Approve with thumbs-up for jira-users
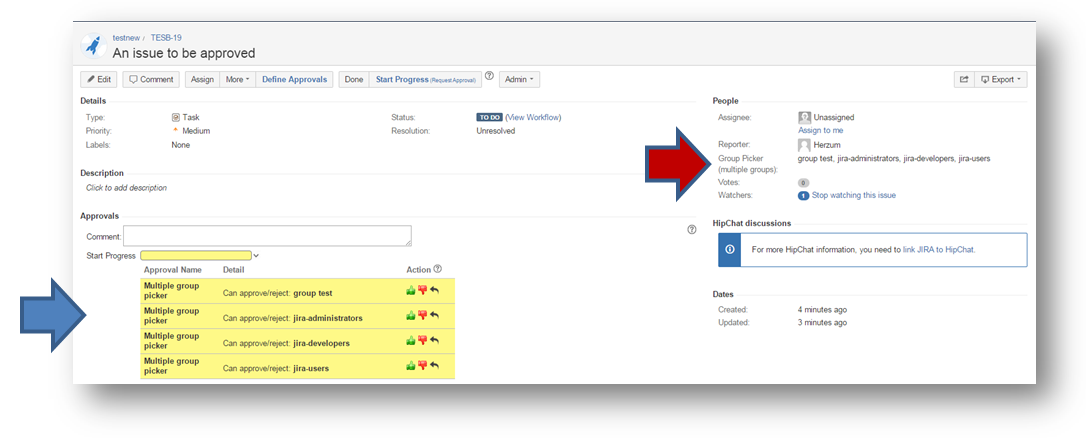This screenshot has height=438, width=1086. tap(410, 366)
